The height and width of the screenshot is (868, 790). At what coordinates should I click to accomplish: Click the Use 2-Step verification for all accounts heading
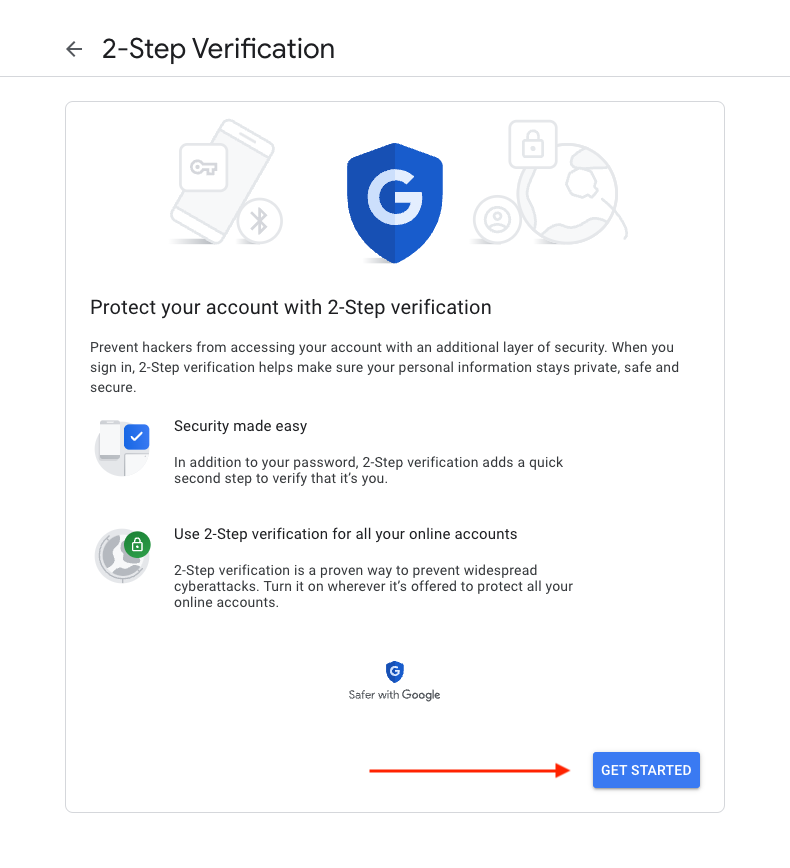pos(345,534)
